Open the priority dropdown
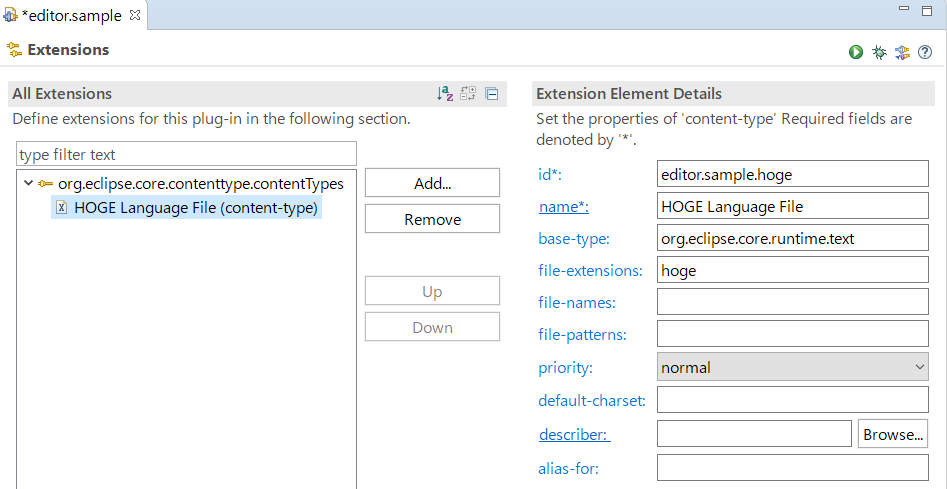947x489 pixels. pos(792,367)
